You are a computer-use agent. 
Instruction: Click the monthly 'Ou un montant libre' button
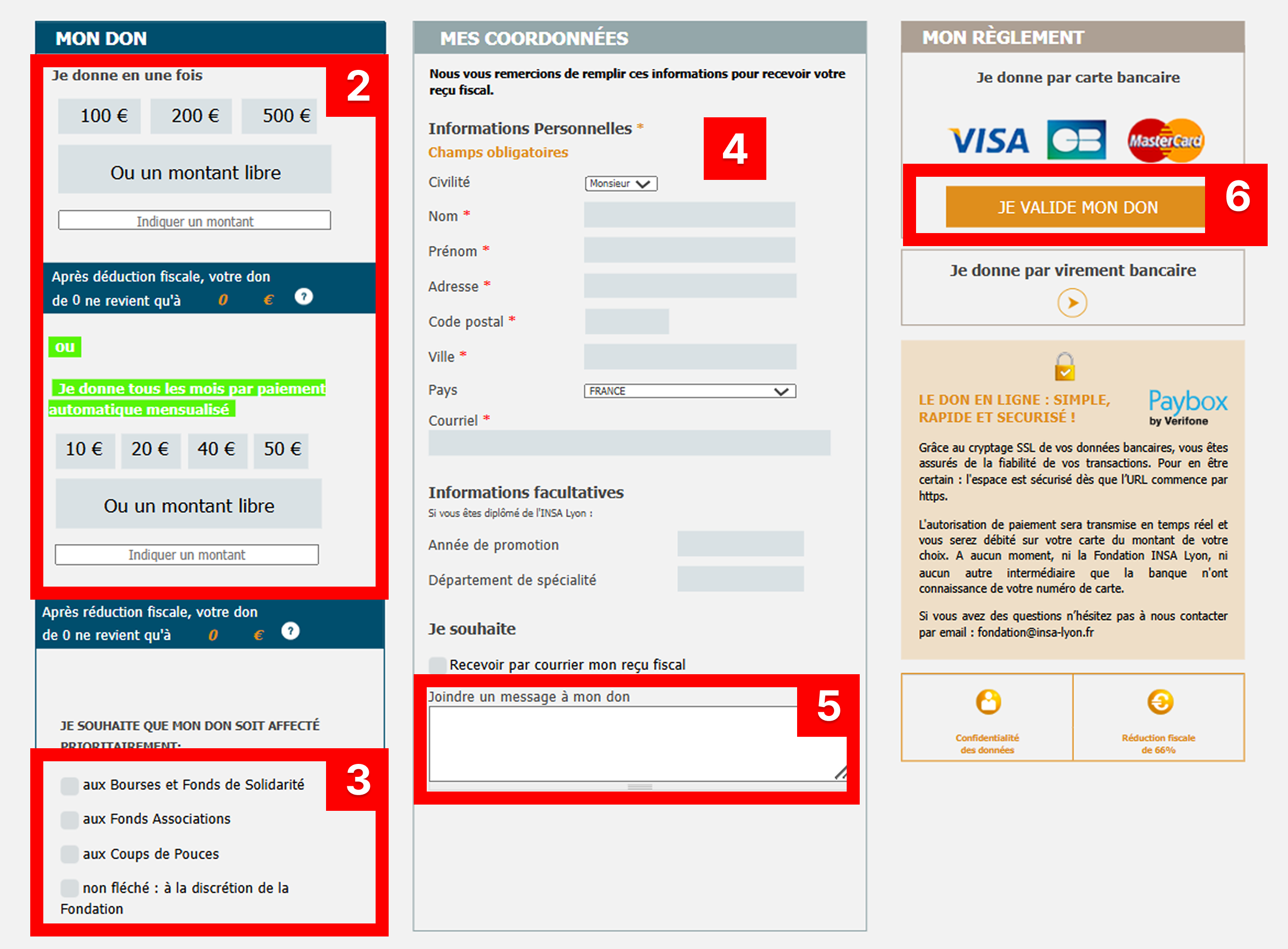pos(188,504)
